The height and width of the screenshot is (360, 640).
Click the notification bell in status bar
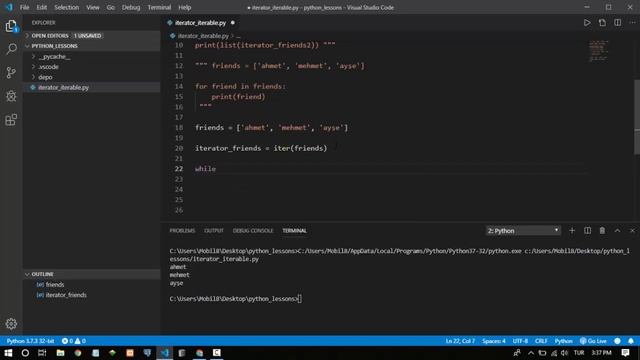coord(631,341)
